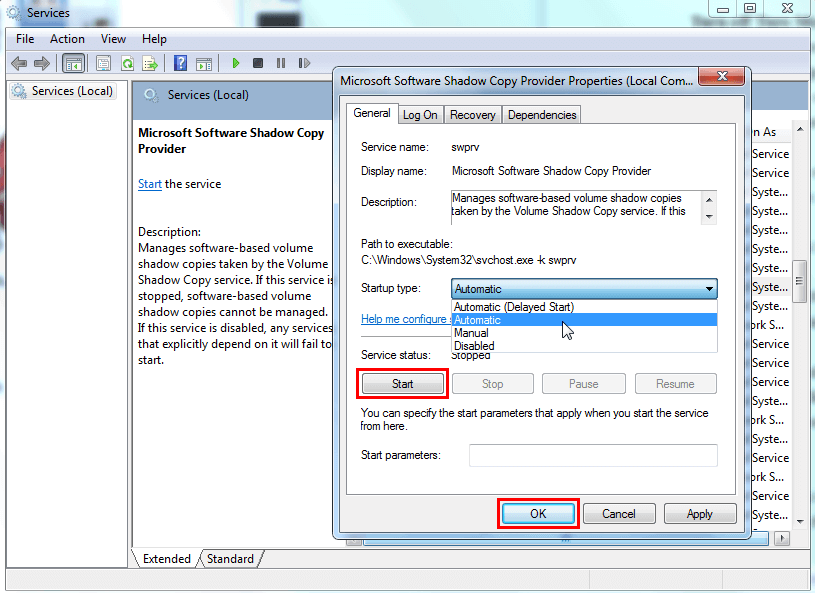Click services list scroll down arrow
The width and height of the screenshot is (815, 593).
click(x=799, y=521)
